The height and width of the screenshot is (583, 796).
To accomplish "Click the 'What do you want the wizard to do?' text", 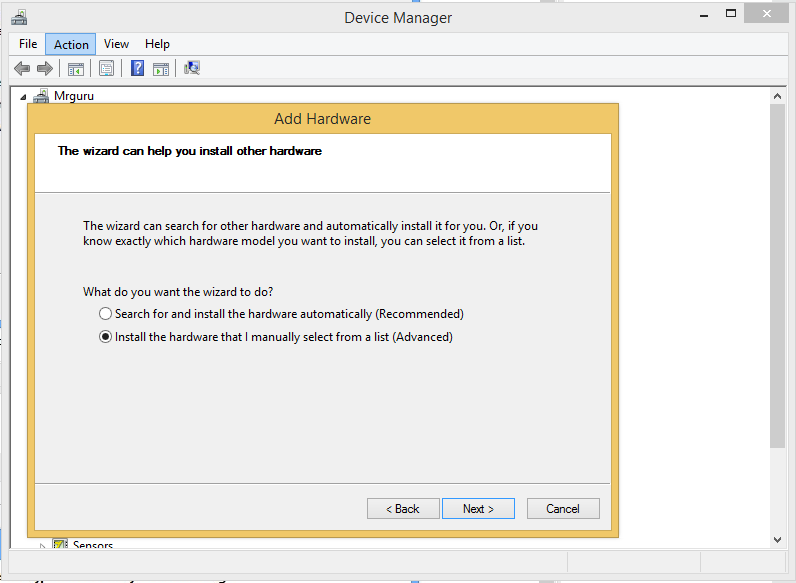I will pos(178,292).
